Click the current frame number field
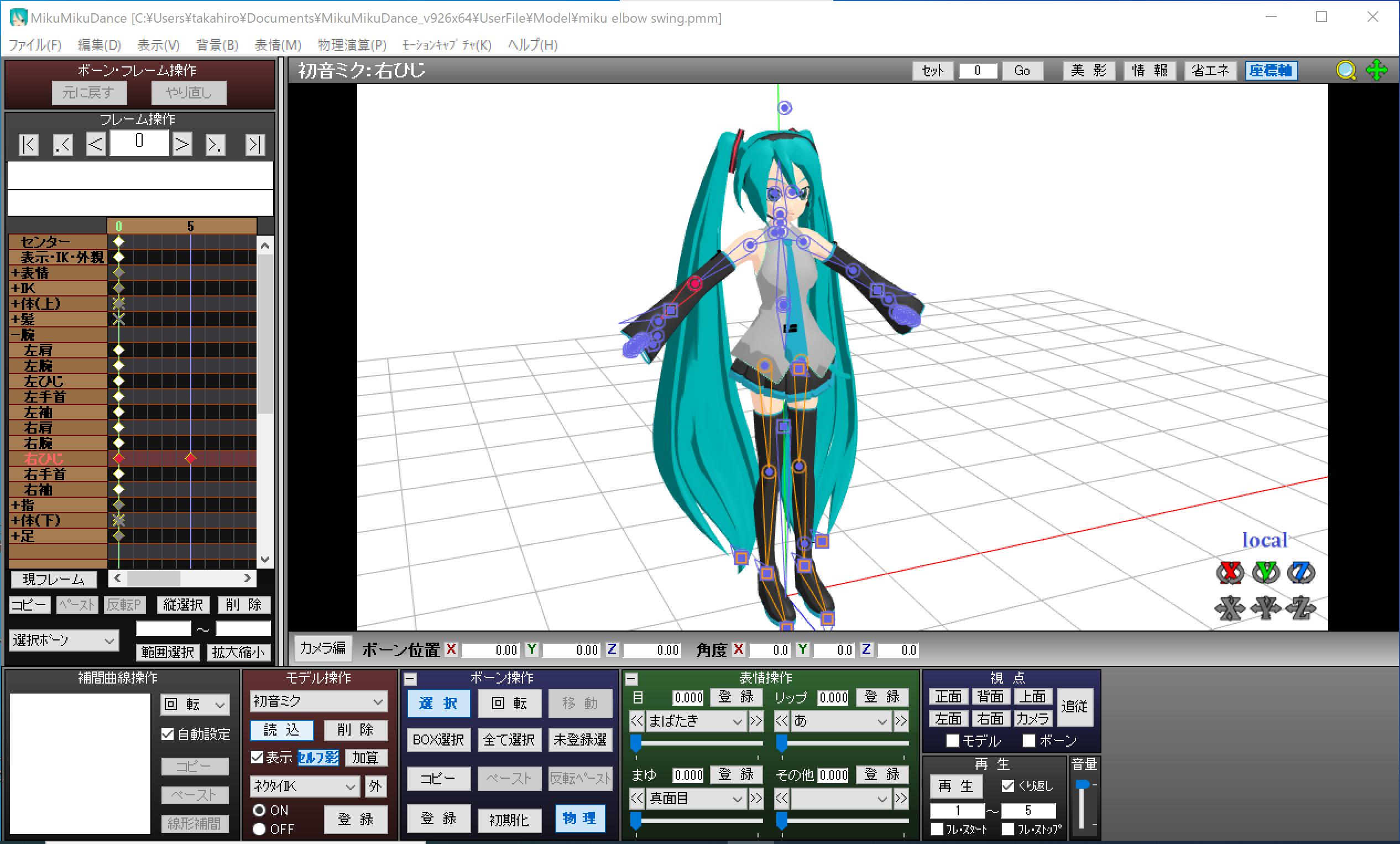This screenshot has width=1400, height=844. click(139, 143)
